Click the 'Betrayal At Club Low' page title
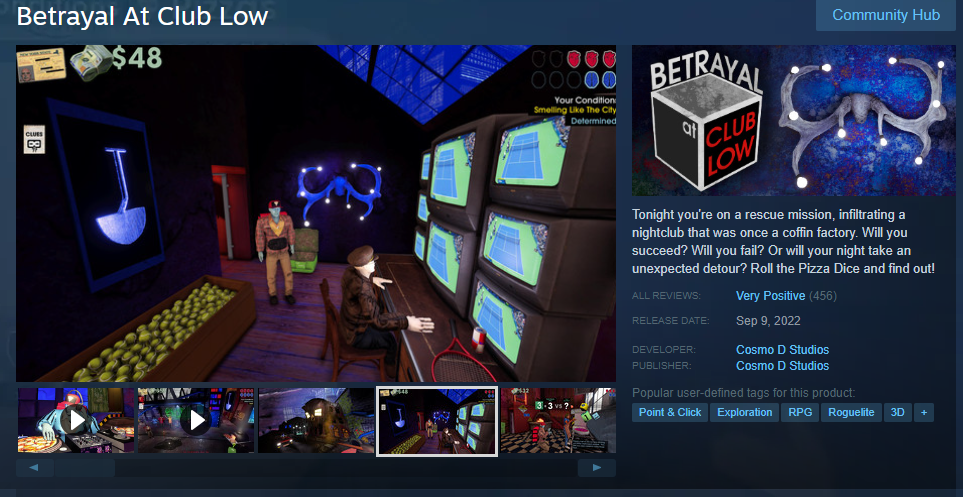Viewport: 963px width, 497px height. pos(142,17)
